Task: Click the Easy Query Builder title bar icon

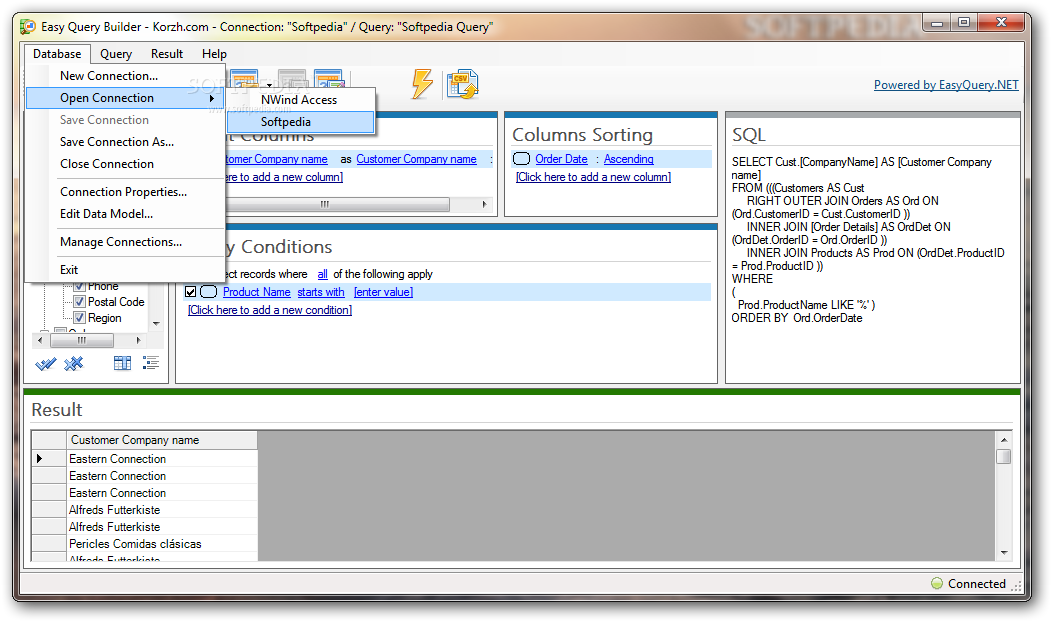Action: coord(28,27)
